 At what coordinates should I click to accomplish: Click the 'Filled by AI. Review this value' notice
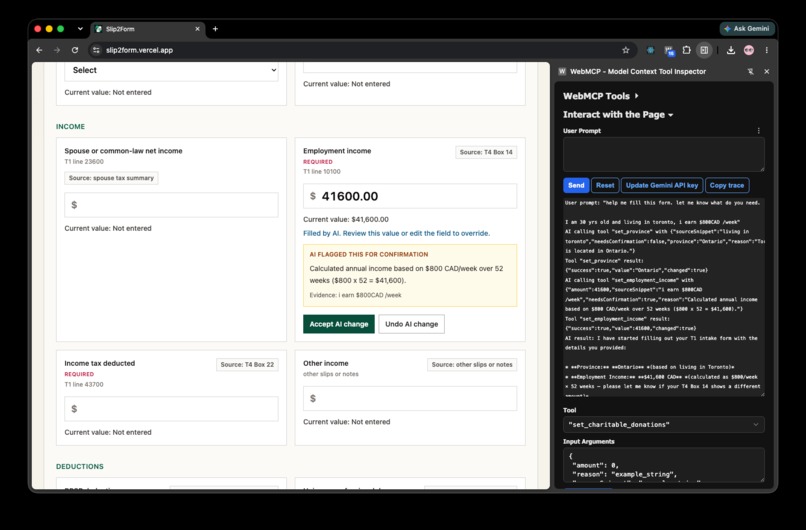[x=396, y=233]
